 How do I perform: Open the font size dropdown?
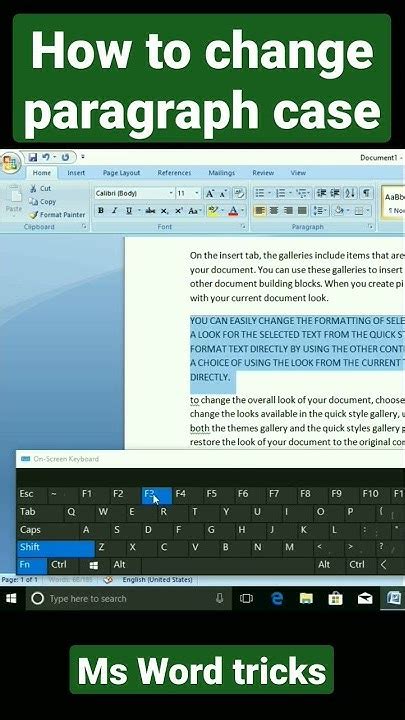[197, 193]
